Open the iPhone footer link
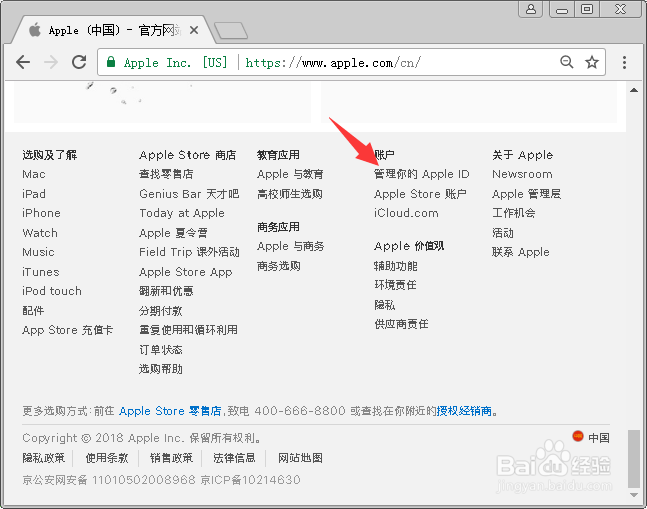The image size is (647, 509). tap(41, 213)
